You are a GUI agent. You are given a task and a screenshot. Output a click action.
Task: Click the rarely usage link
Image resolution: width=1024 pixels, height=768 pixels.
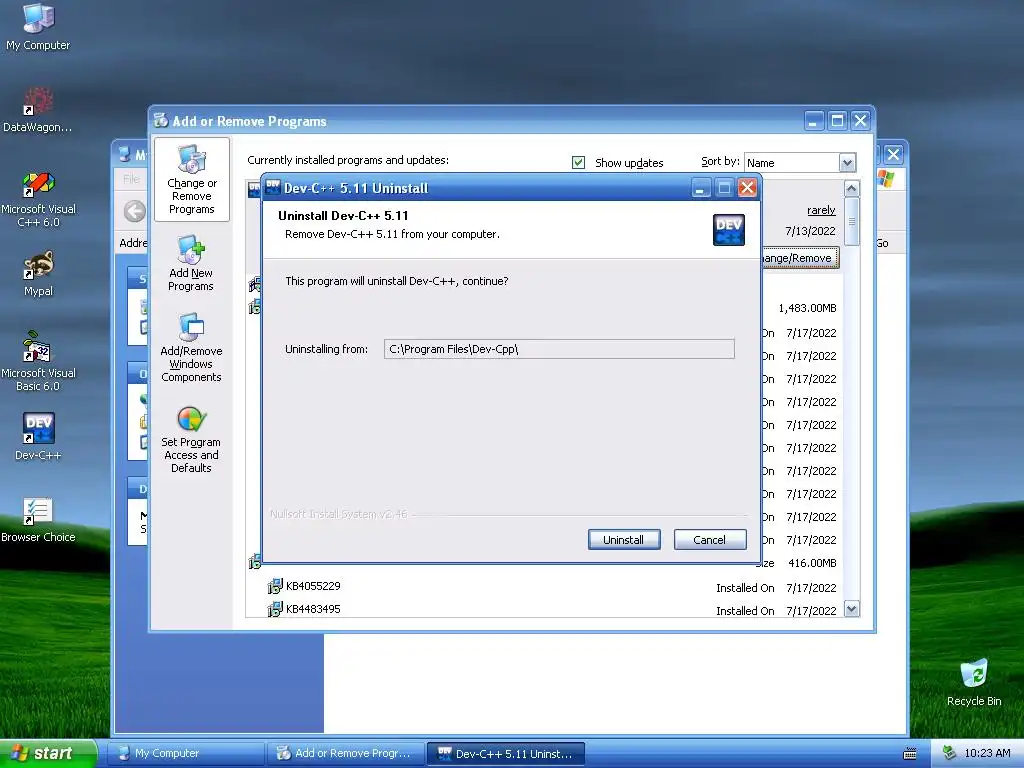coord(821,210)
